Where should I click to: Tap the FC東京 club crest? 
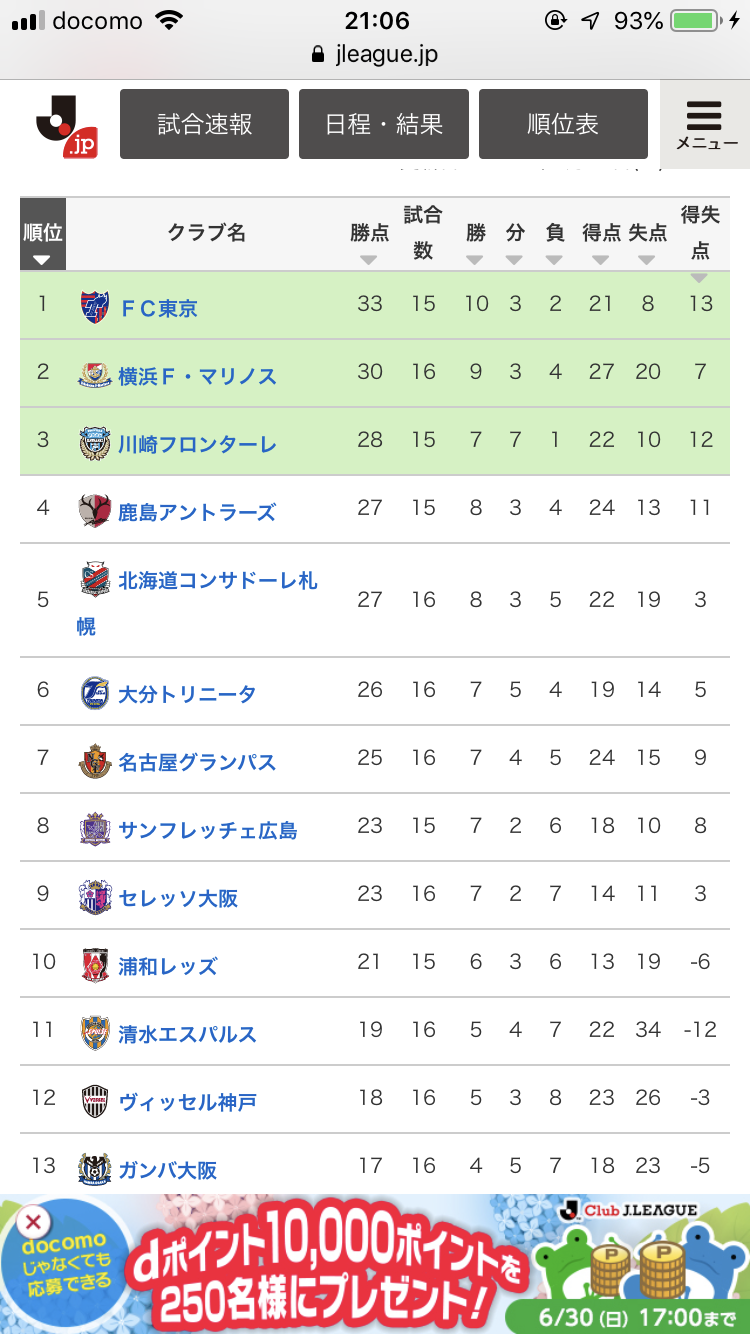pos(95,306)
